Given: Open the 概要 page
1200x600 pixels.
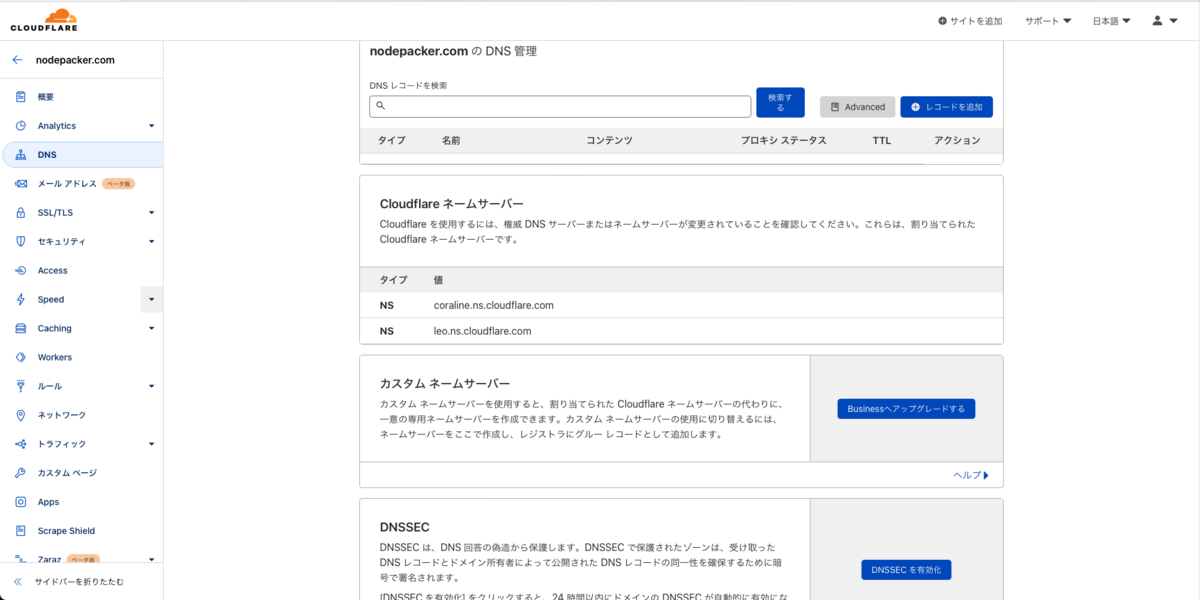Looking at the screenshot, I should click(x=46, y=97).
